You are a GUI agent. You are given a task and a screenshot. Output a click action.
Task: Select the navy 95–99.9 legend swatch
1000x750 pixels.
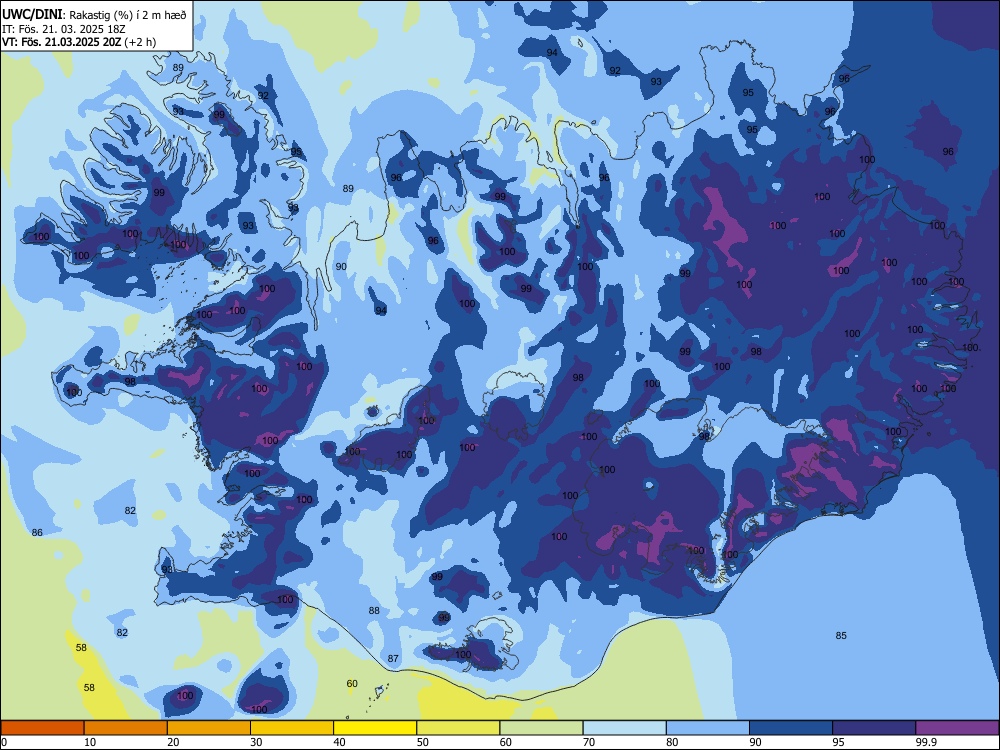point(874,728)
